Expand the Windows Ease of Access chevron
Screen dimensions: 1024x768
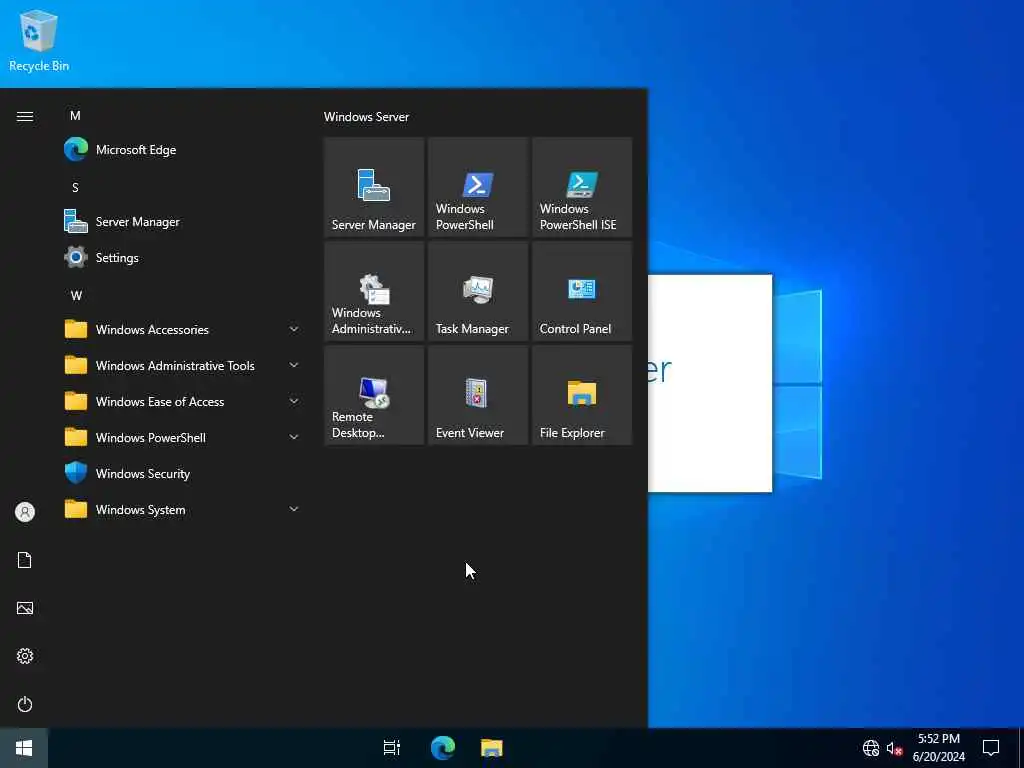[x=294, y=401]
